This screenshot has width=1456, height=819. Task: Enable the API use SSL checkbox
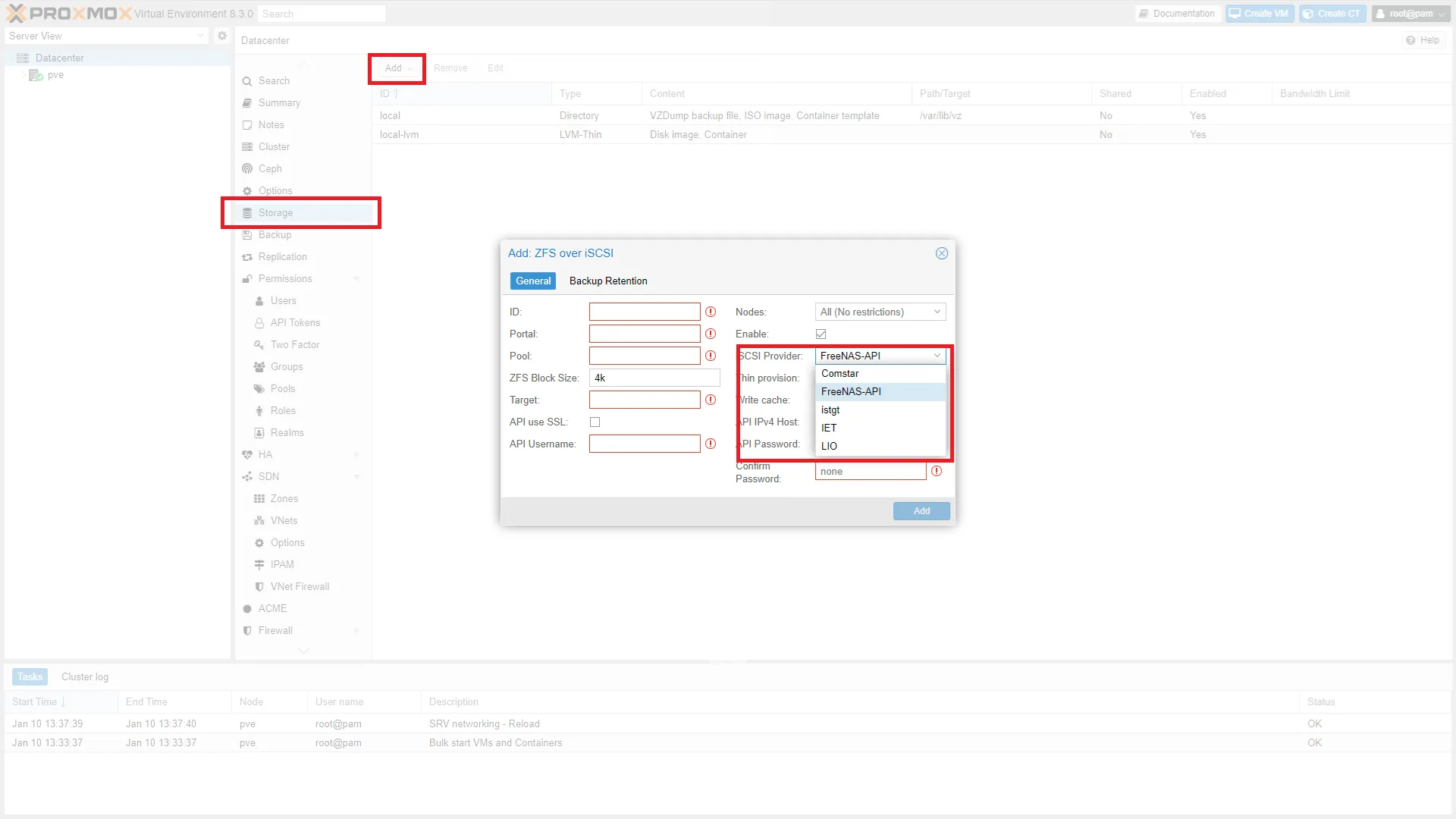pyautogui.click(x=595, y=422)
